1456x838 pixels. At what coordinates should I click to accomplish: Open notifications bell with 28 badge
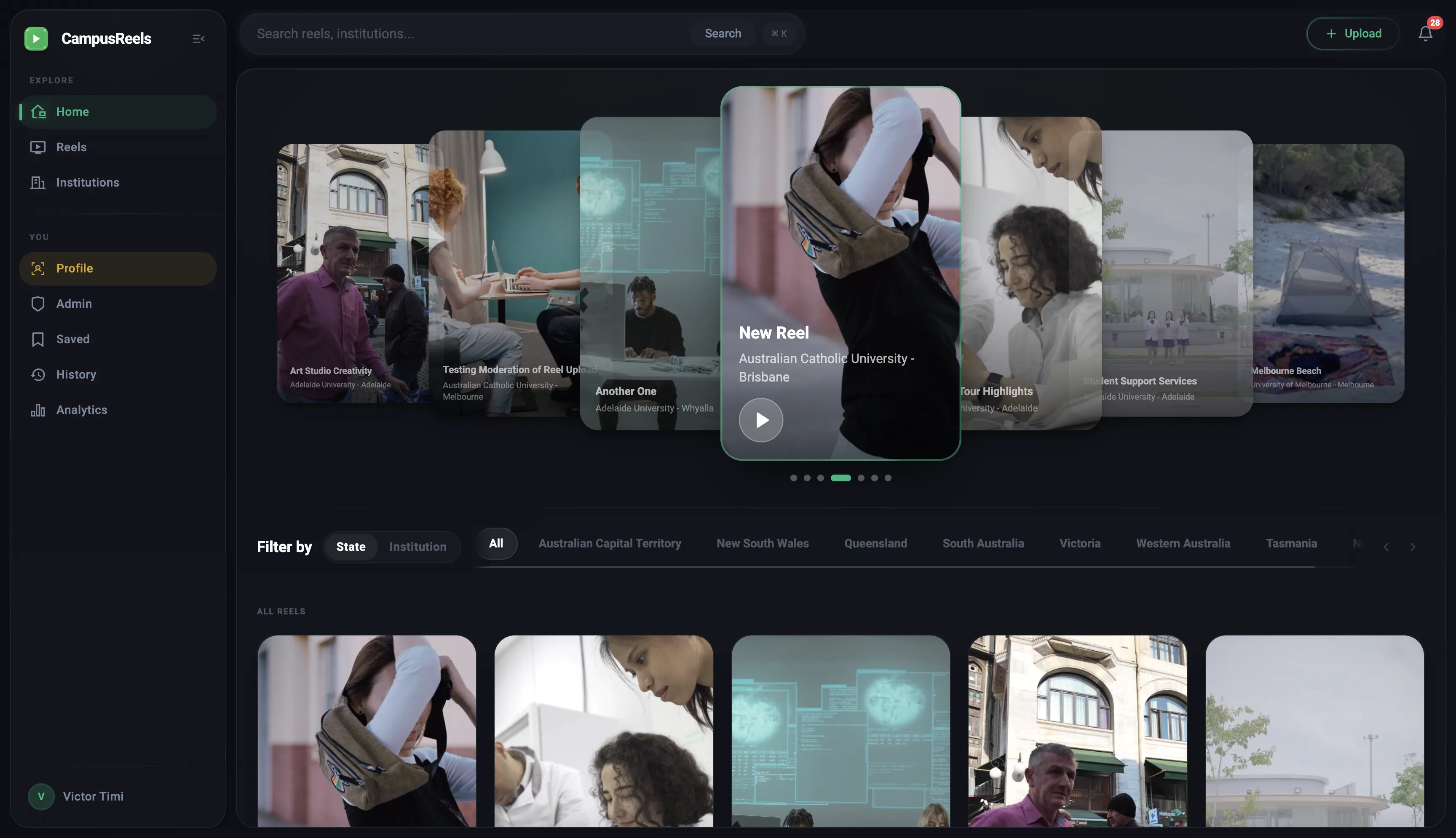pyautogui.click(x=1425, y=33)
